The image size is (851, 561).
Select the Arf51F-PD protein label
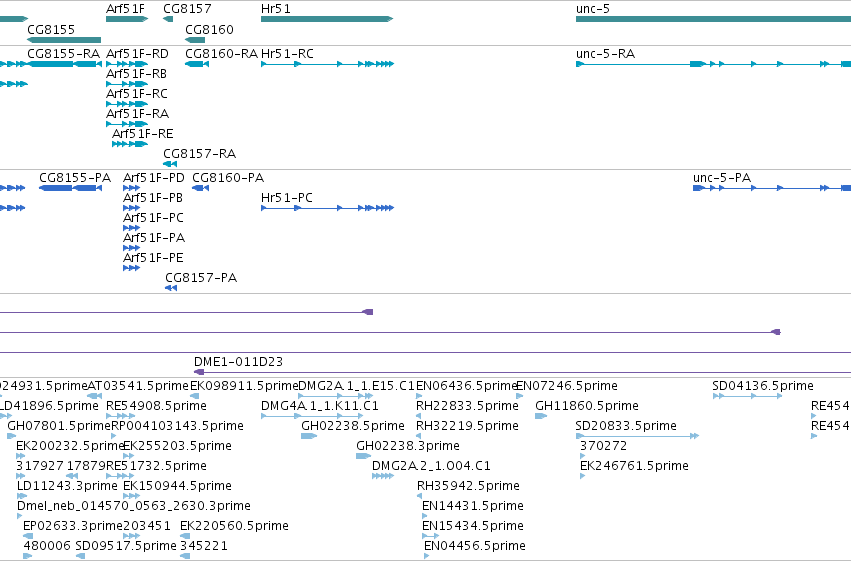(x=154, y=178)
